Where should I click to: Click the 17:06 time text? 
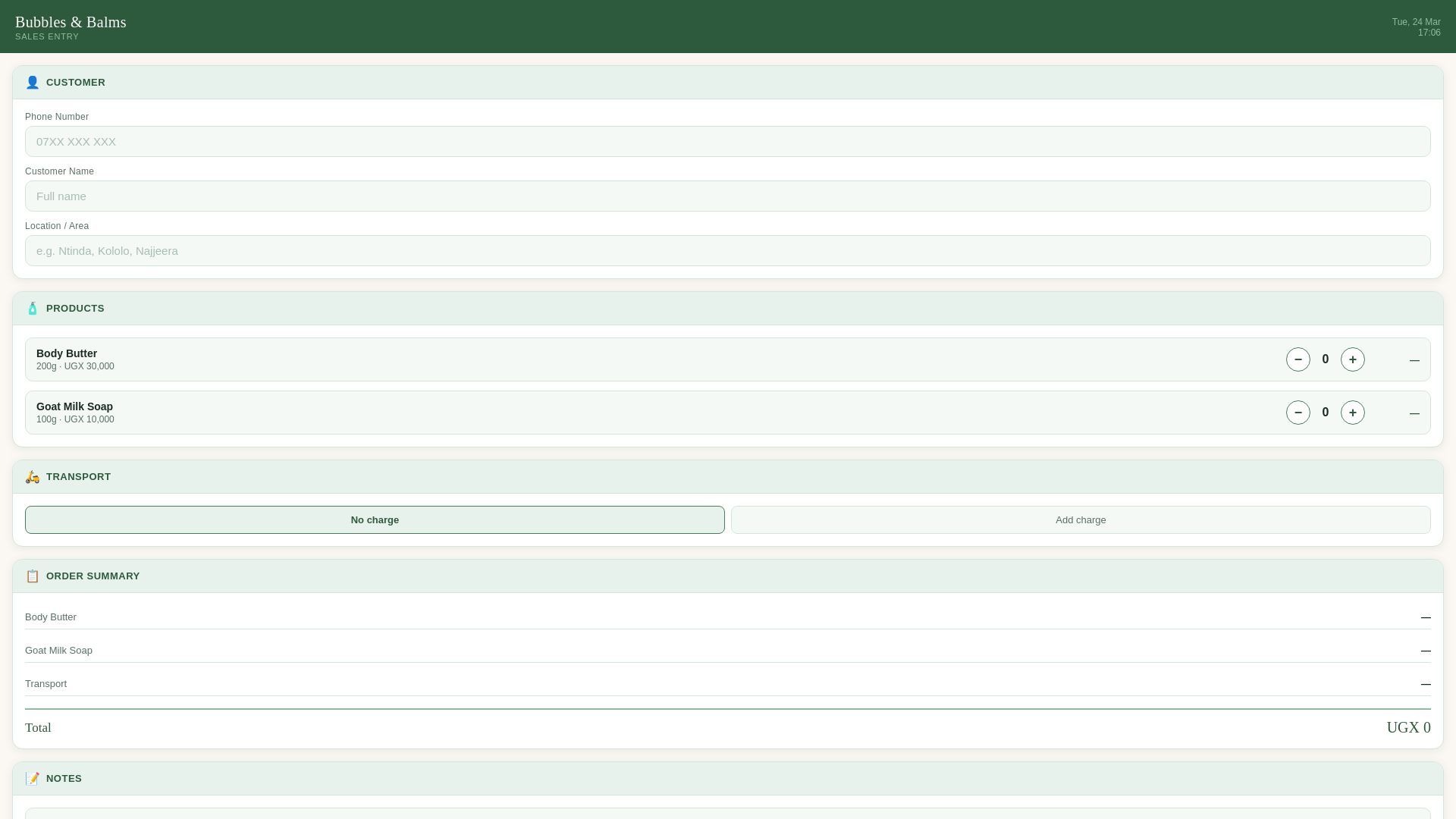pos(1429,33)
